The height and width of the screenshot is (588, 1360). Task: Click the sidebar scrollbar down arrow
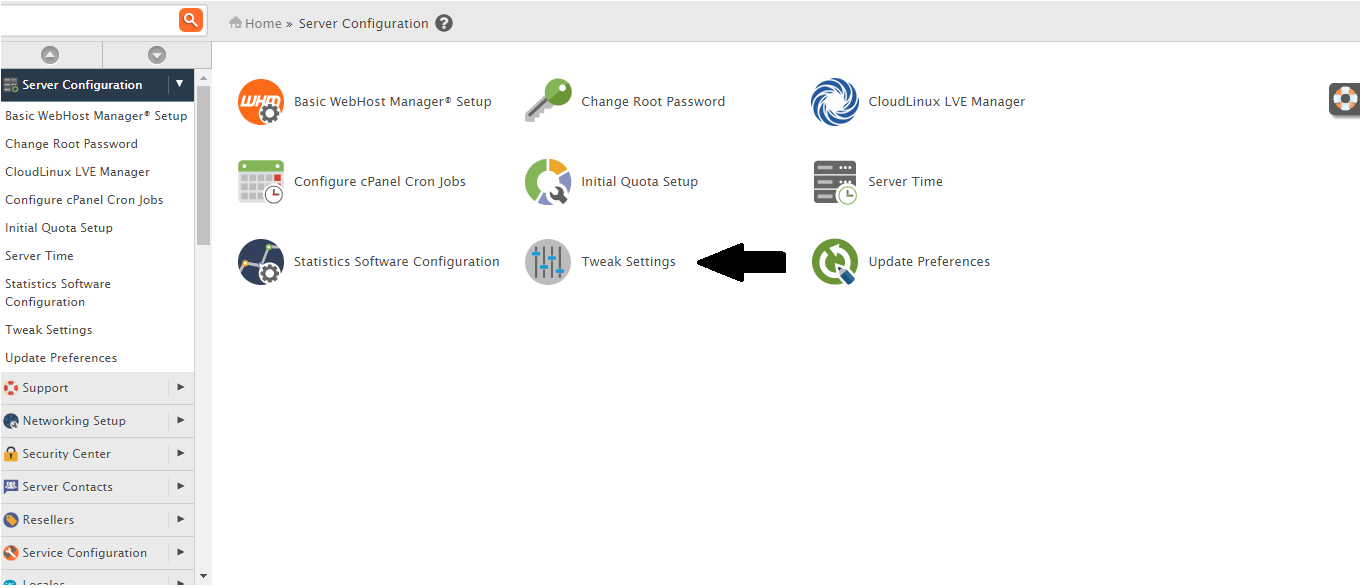203,577
